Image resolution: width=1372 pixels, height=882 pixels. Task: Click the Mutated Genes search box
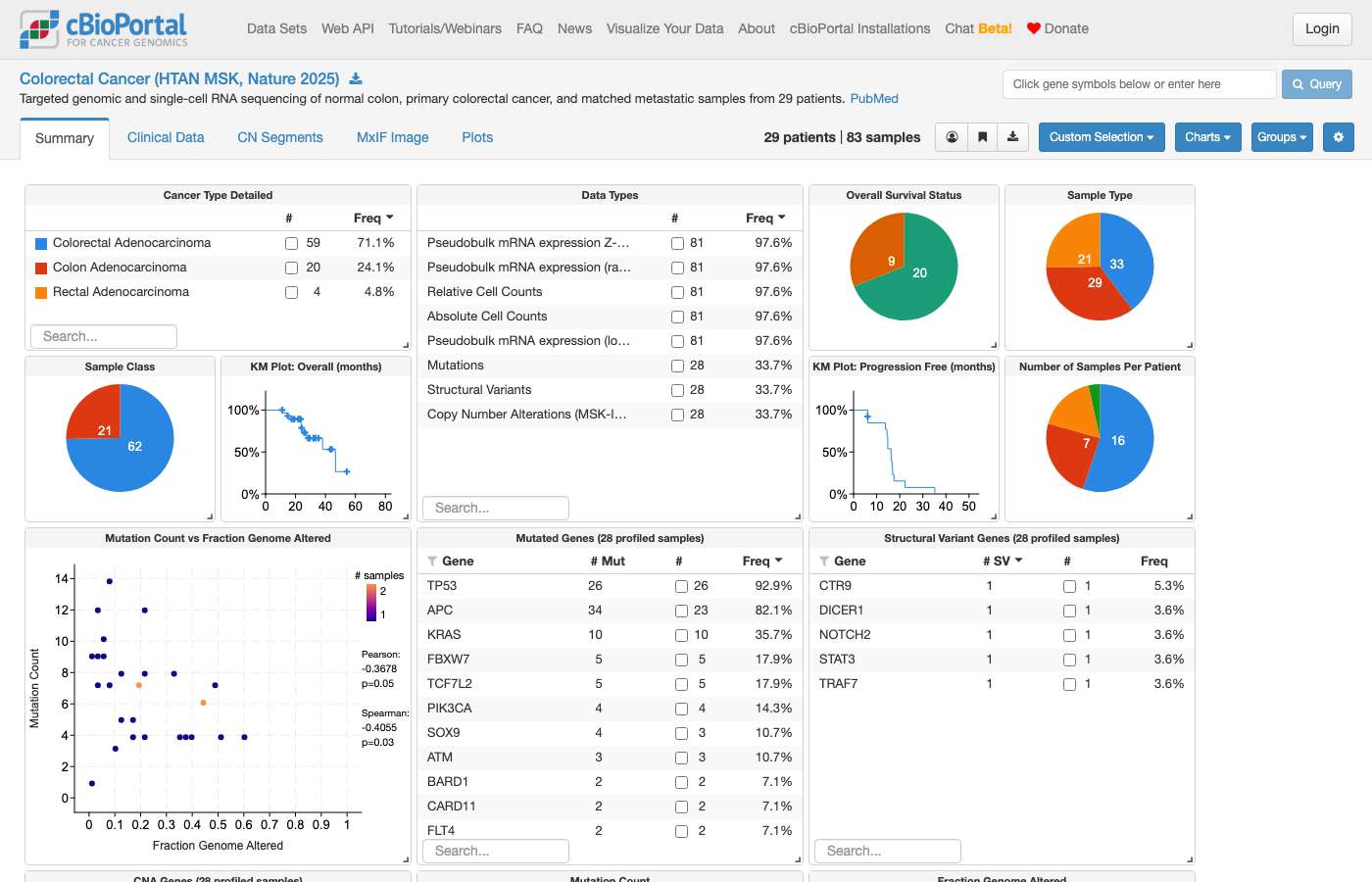pyautogui.click(x=496, y=851)
